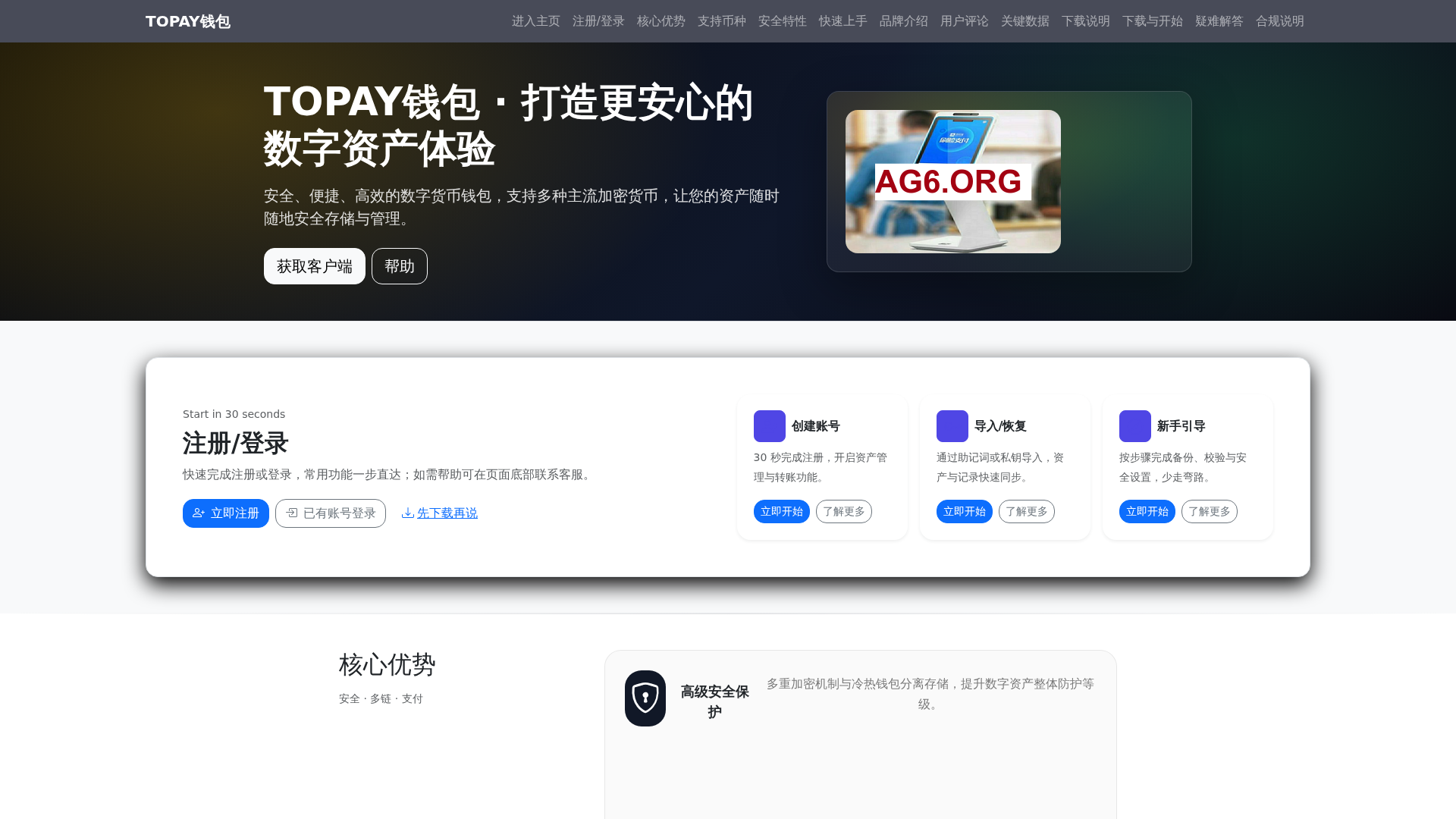Click the 注册/登录 section heading
The height and width of the screenshot is (819, 1456).
(236, 443)
